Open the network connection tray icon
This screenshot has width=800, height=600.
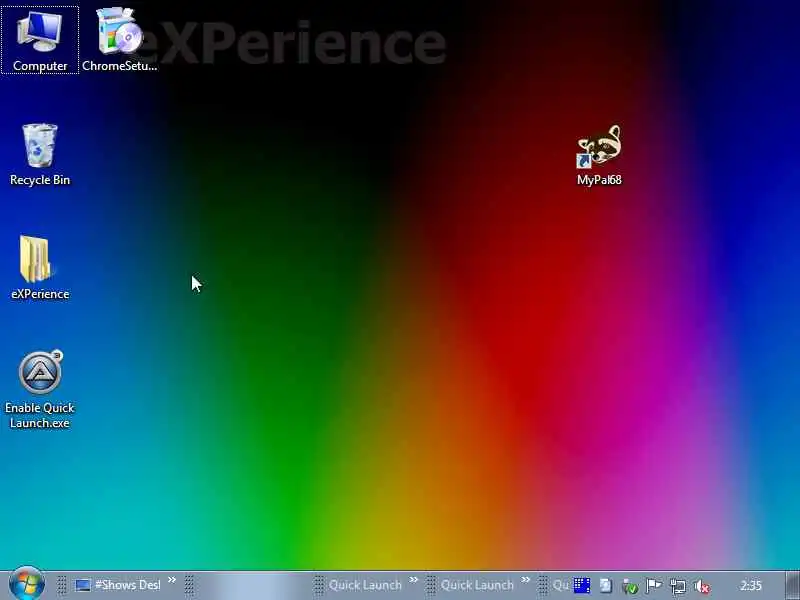[678, 586]
